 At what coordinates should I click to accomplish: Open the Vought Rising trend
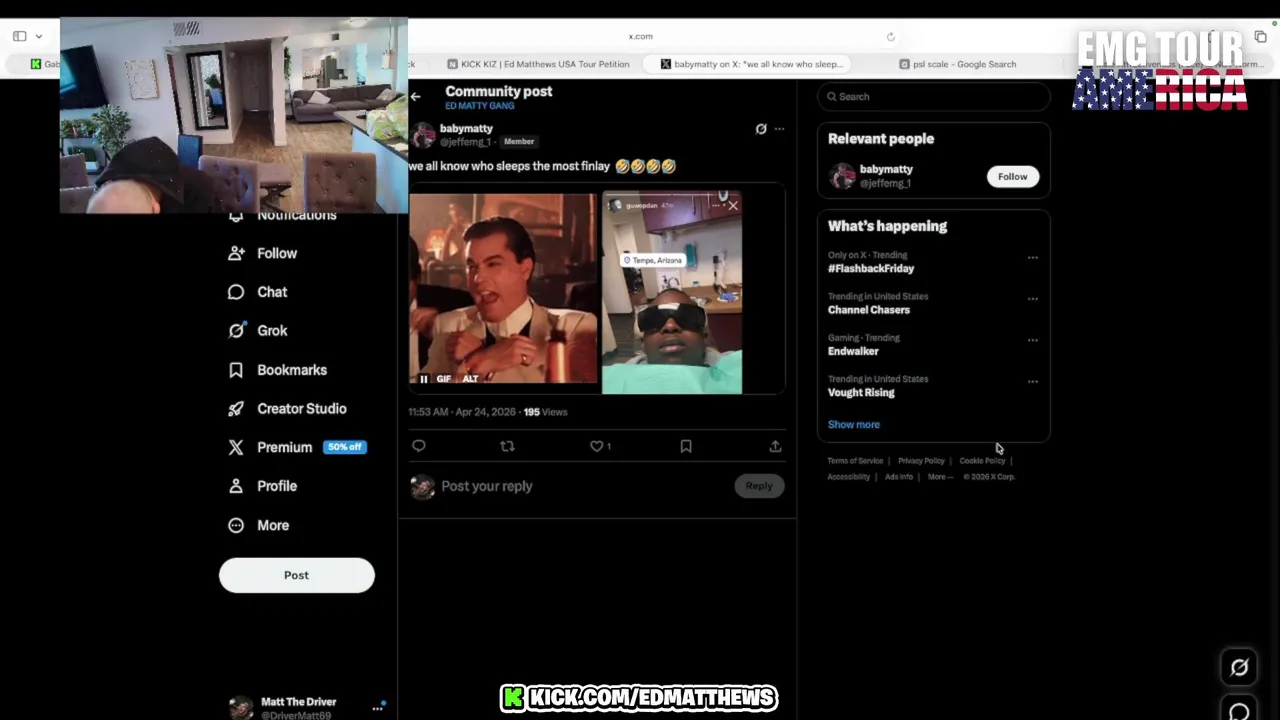[x=861, y=393]
